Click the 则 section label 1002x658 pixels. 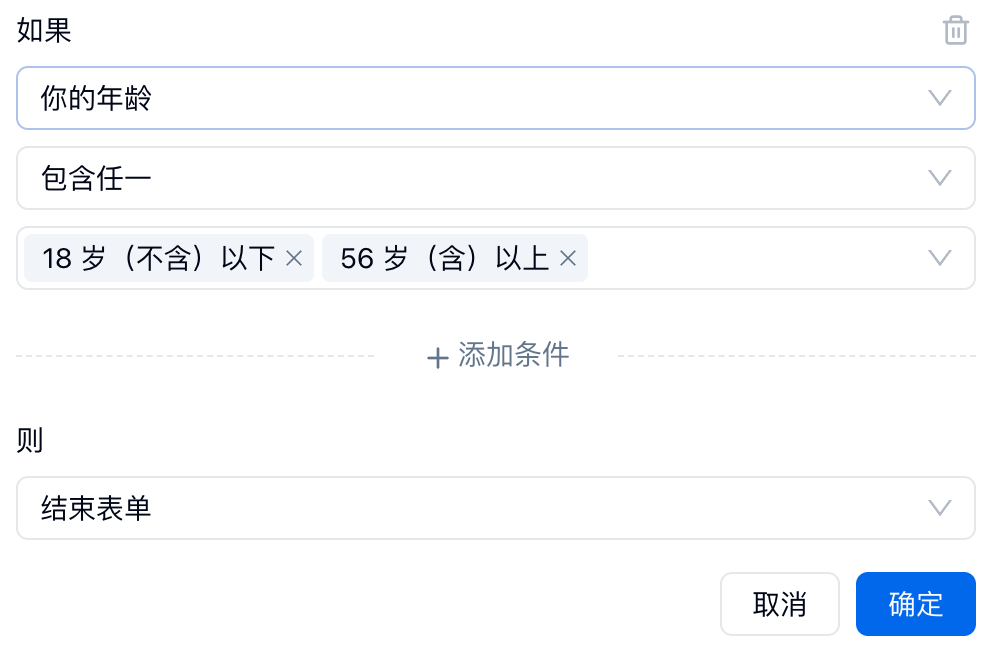(x=30, y=440)
